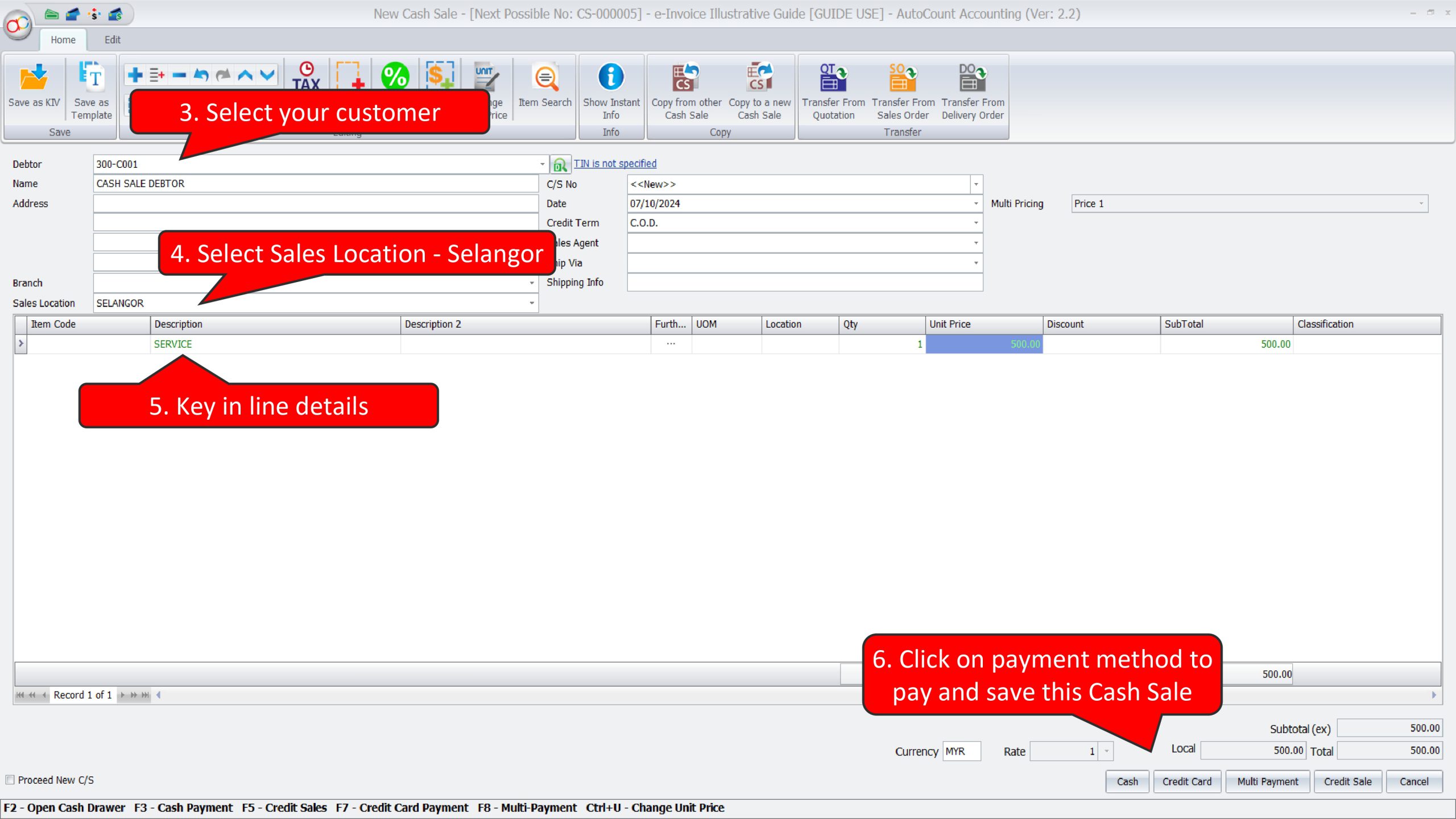Click Transfer From Delivery Order
Viewport: 1456px width, 819px height.
coord(973,91)
